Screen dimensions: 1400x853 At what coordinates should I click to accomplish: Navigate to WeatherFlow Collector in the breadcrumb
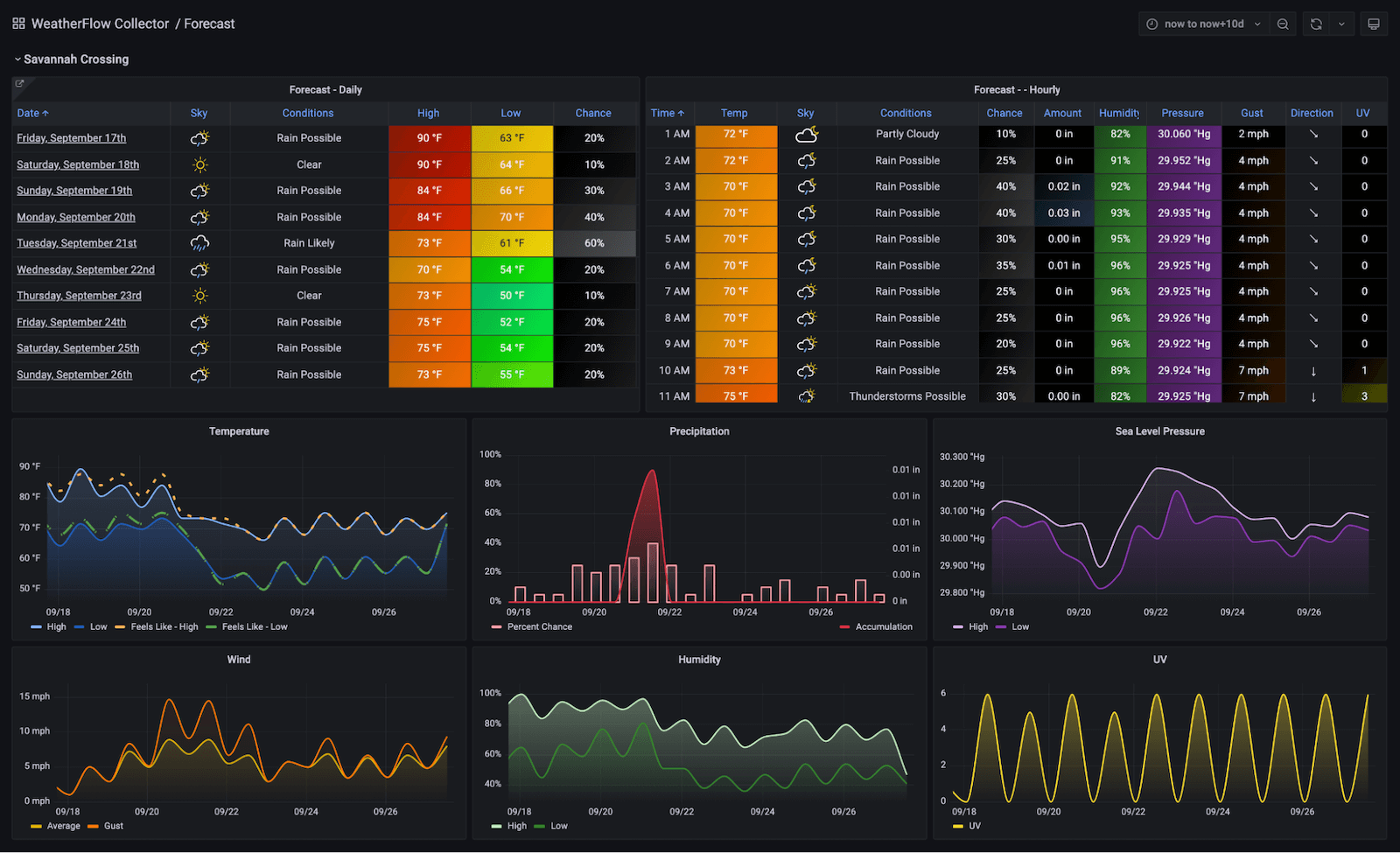point(99,23)
